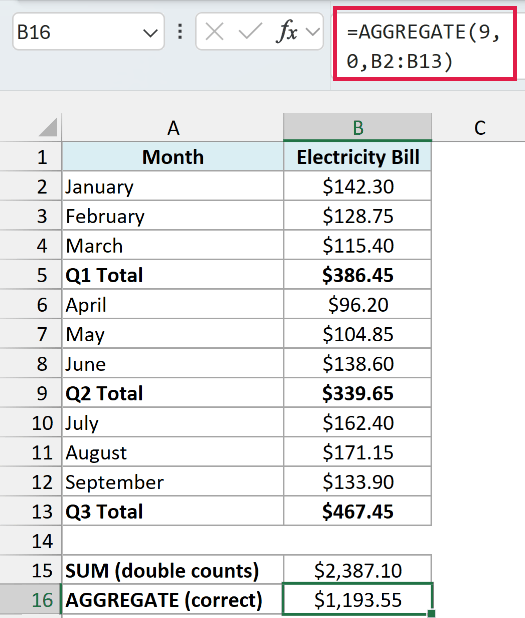The width and height of the screenshot is (525, 618).
Task: Click the Enter checkmark formula icon
Action: point(250,32)
